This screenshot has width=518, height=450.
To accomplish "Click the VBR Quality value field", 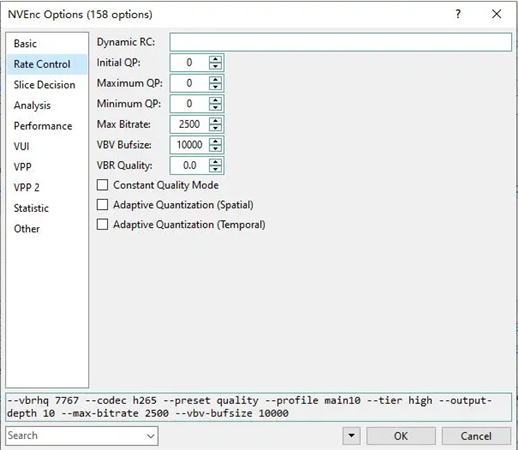I will 189,166.
